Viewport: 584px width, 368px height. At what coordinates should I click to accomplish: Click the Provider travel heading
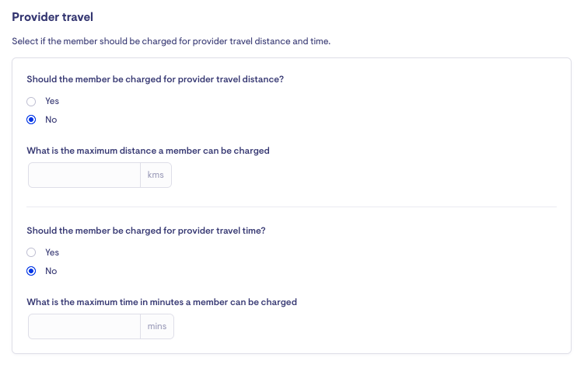pos(53,17)
